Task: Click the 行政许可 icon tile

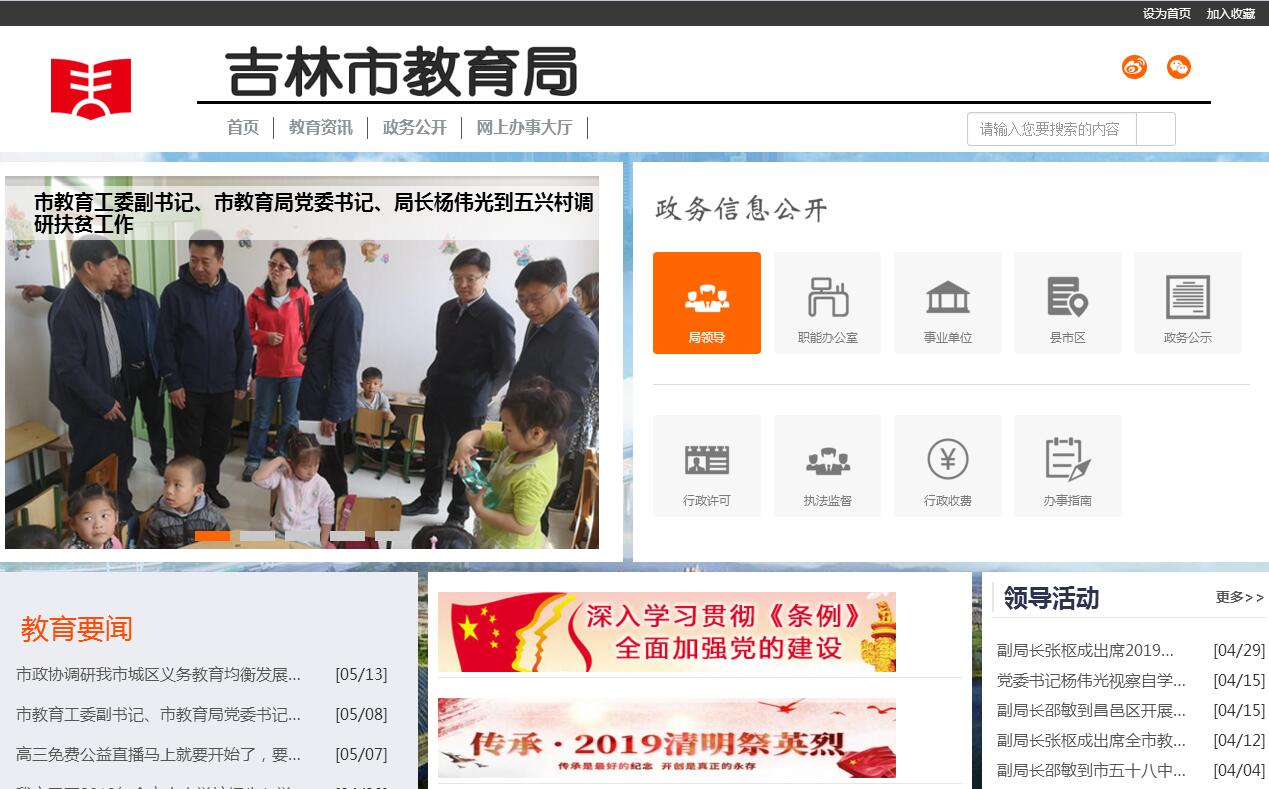Action: point(706,465)
